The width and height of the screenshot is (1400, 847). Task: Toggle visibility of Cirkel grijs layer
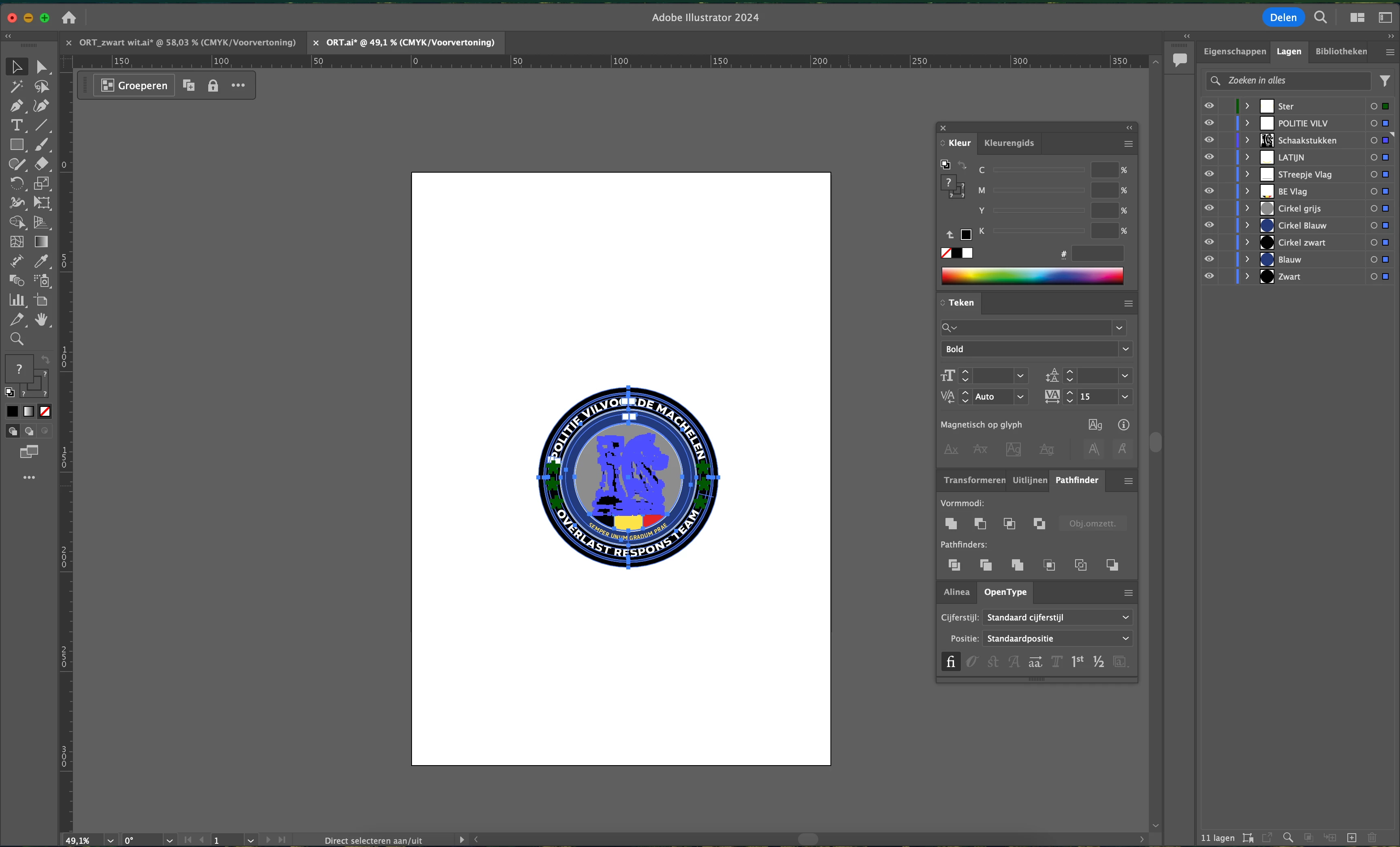[1208, 208]
